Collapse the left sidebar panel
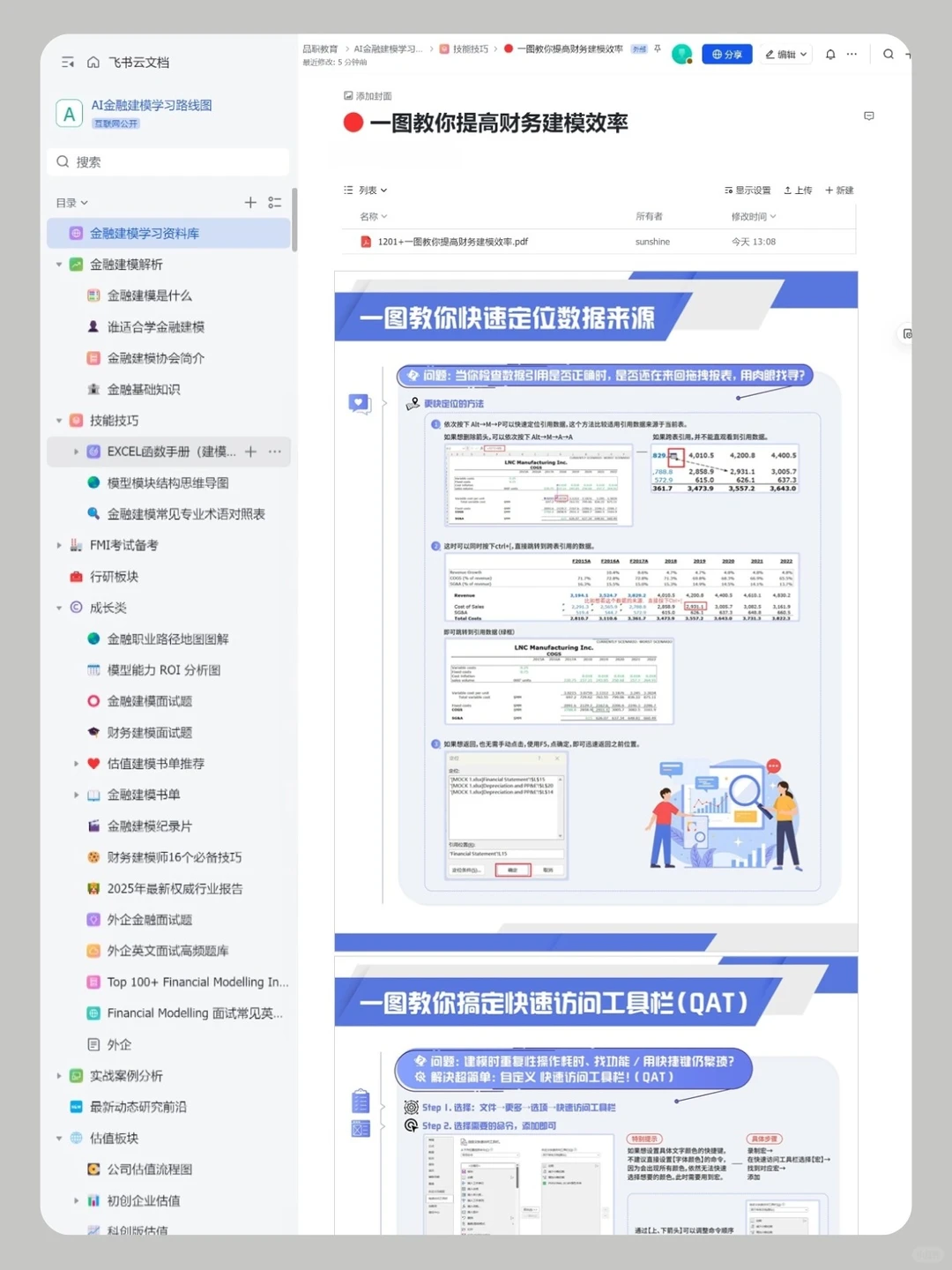952x1270 pixels. pyautogui.click(x=67, y=62)
